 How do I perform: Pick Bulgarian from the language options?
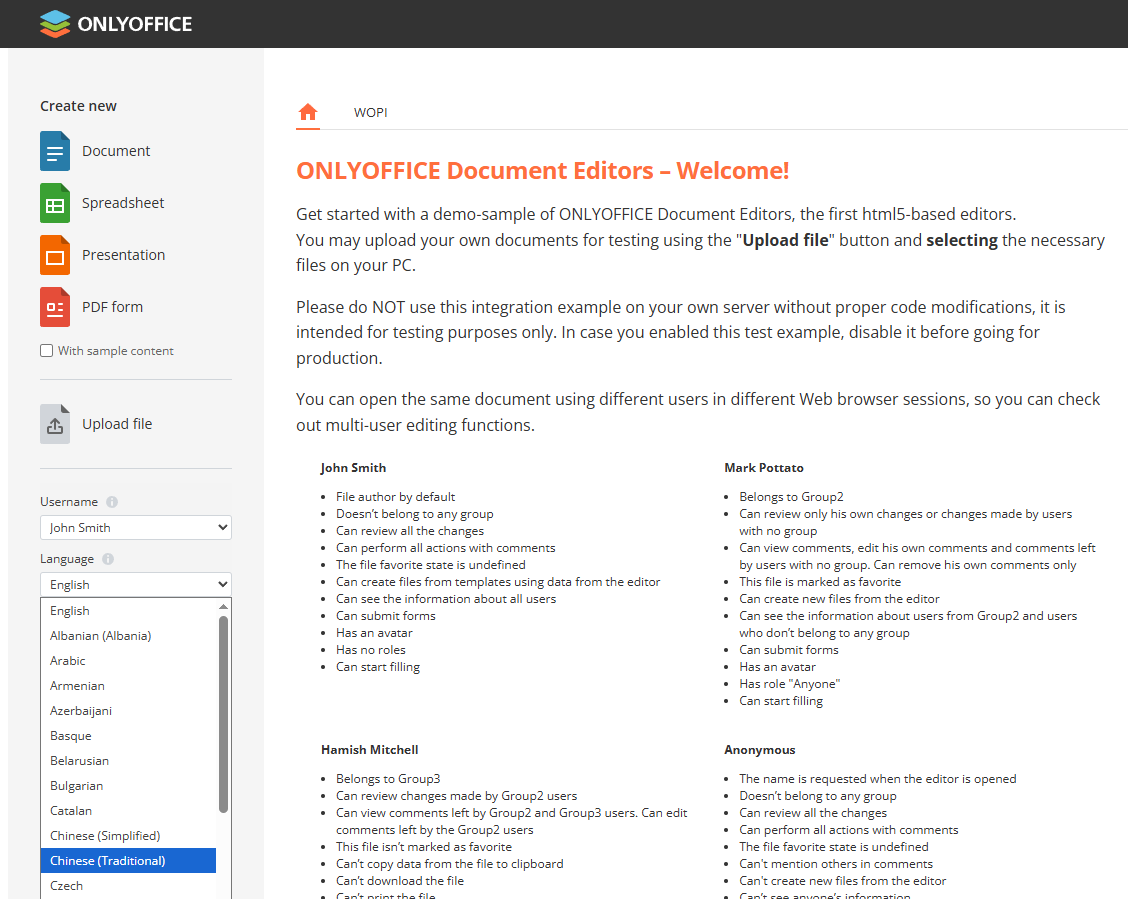(77, 786)
